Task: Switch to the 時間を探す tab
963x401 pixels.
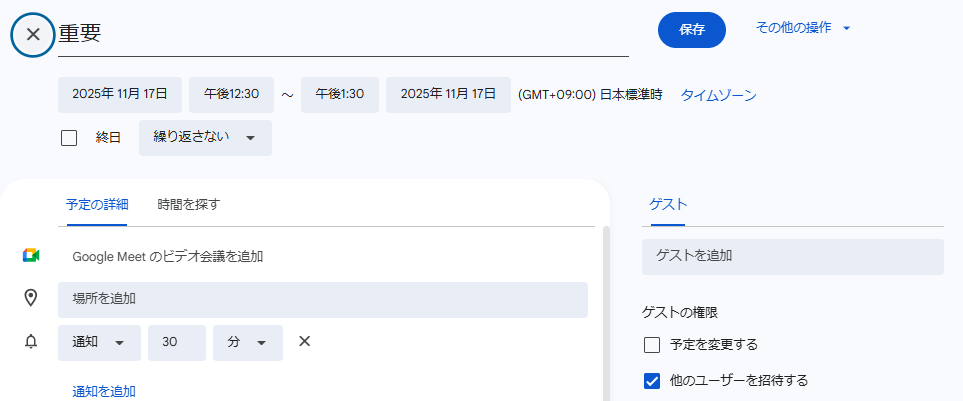Action: click(188, 204)
